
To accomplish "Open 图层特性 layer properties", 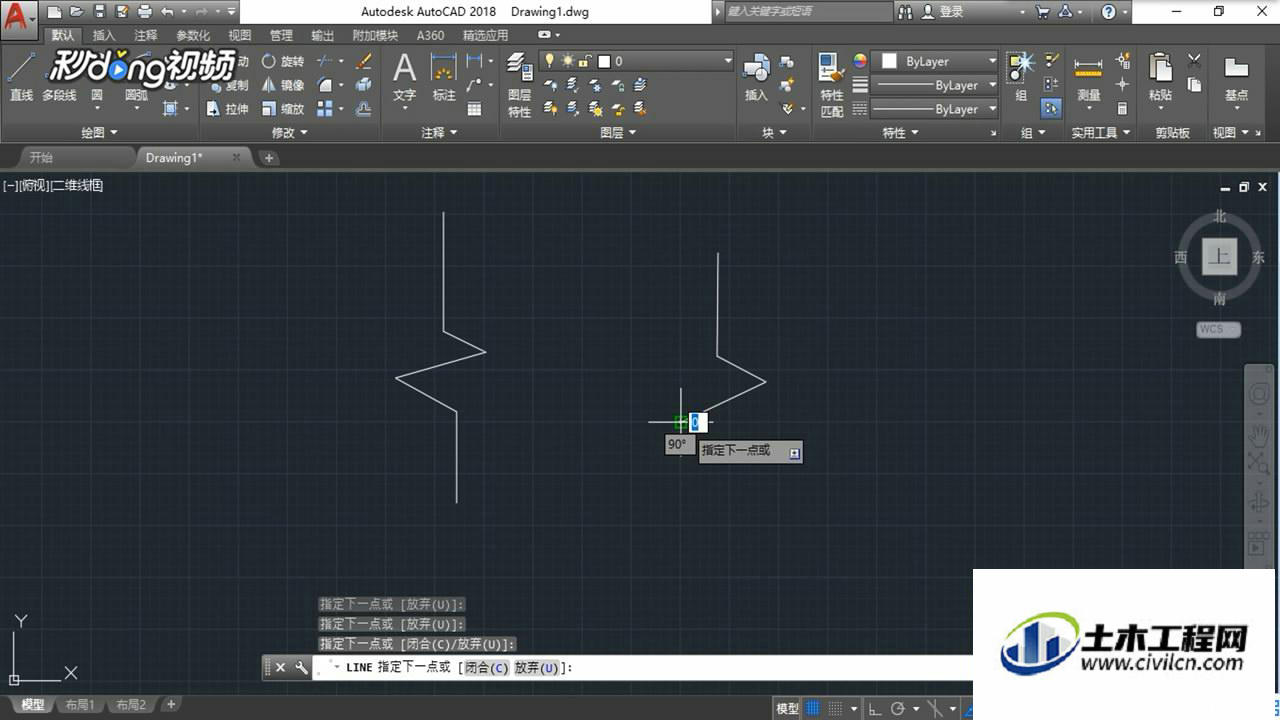I will [x=519, y=85].
